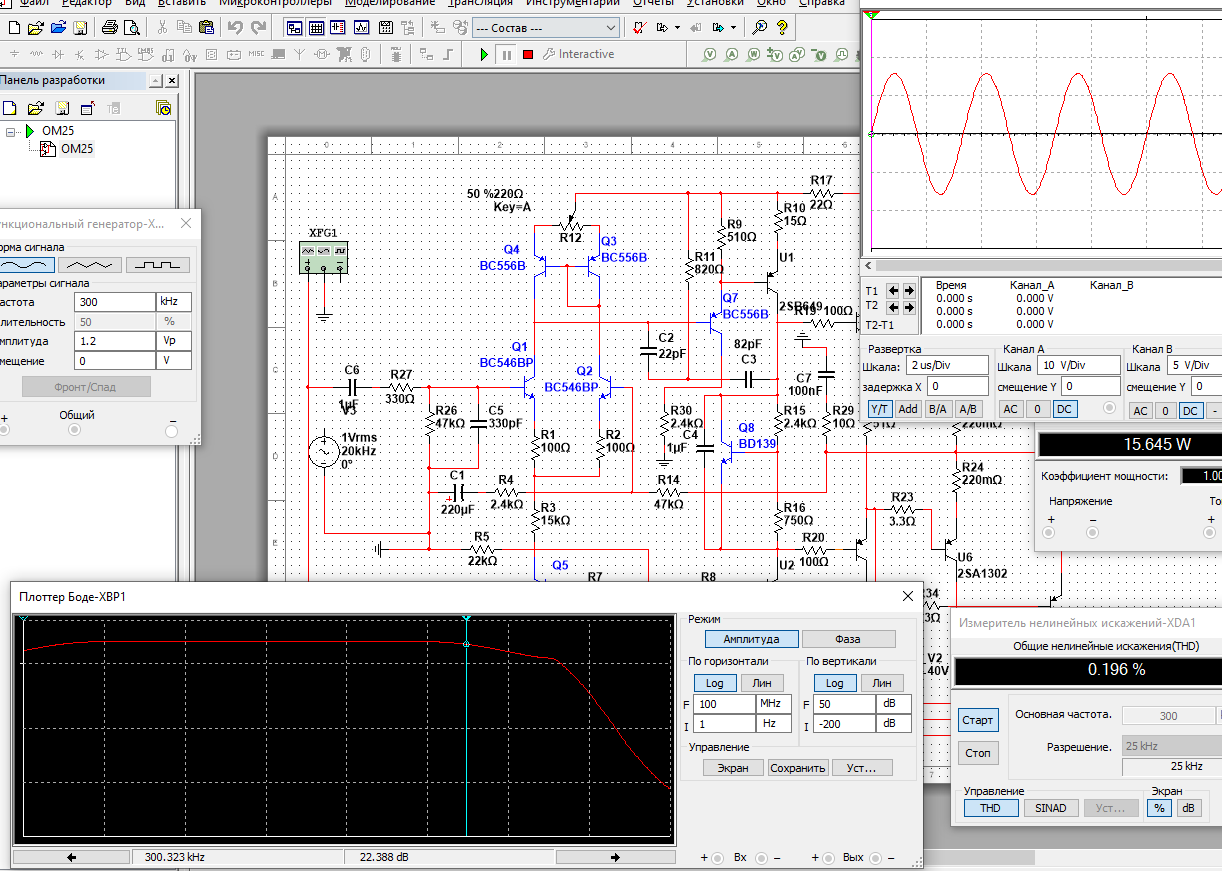Click the print icon in the toolbar

click(x=110, y=27)
